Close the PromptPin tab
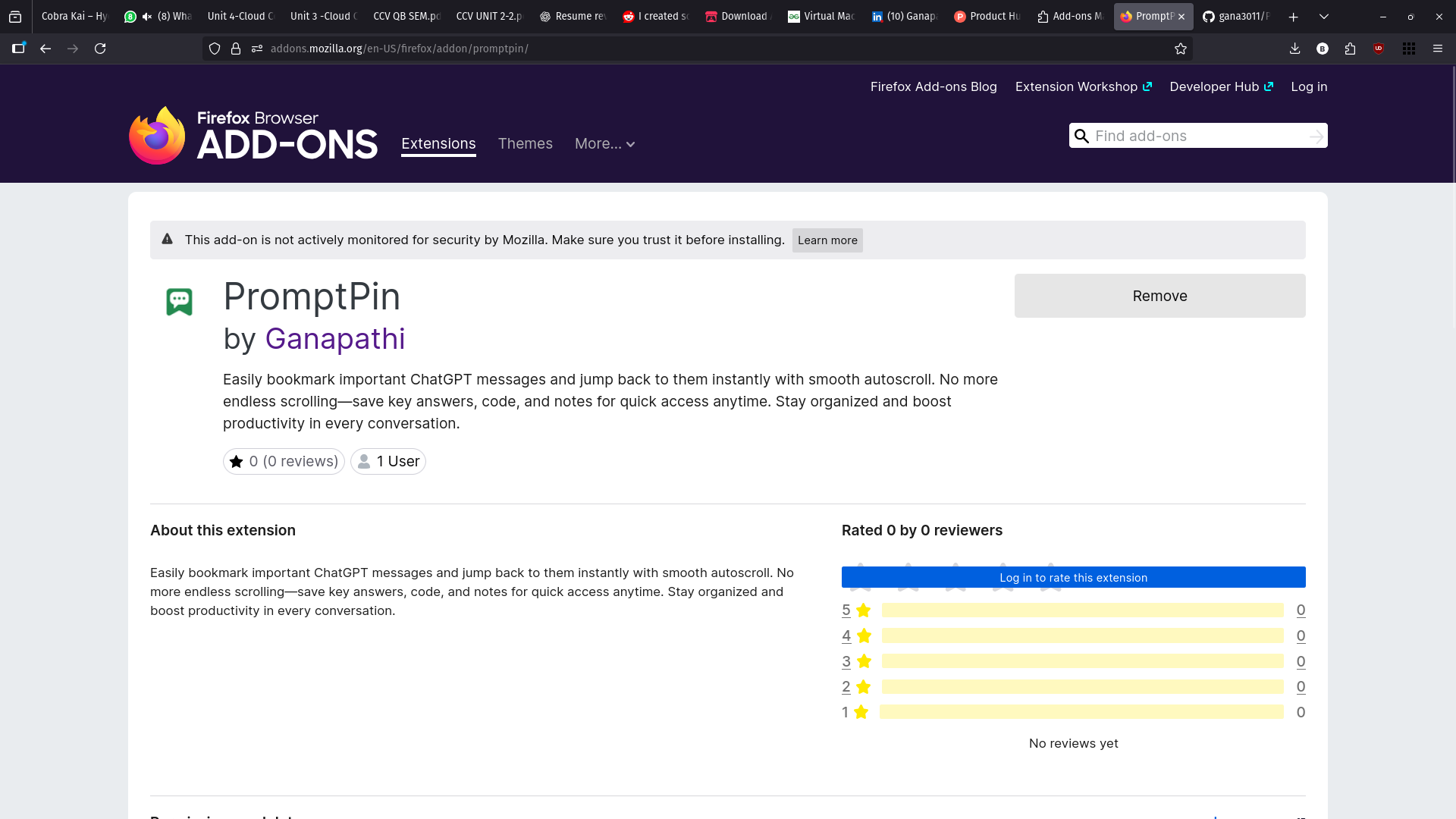The height and width of the screenshot is (819, 1456). 1181,17
